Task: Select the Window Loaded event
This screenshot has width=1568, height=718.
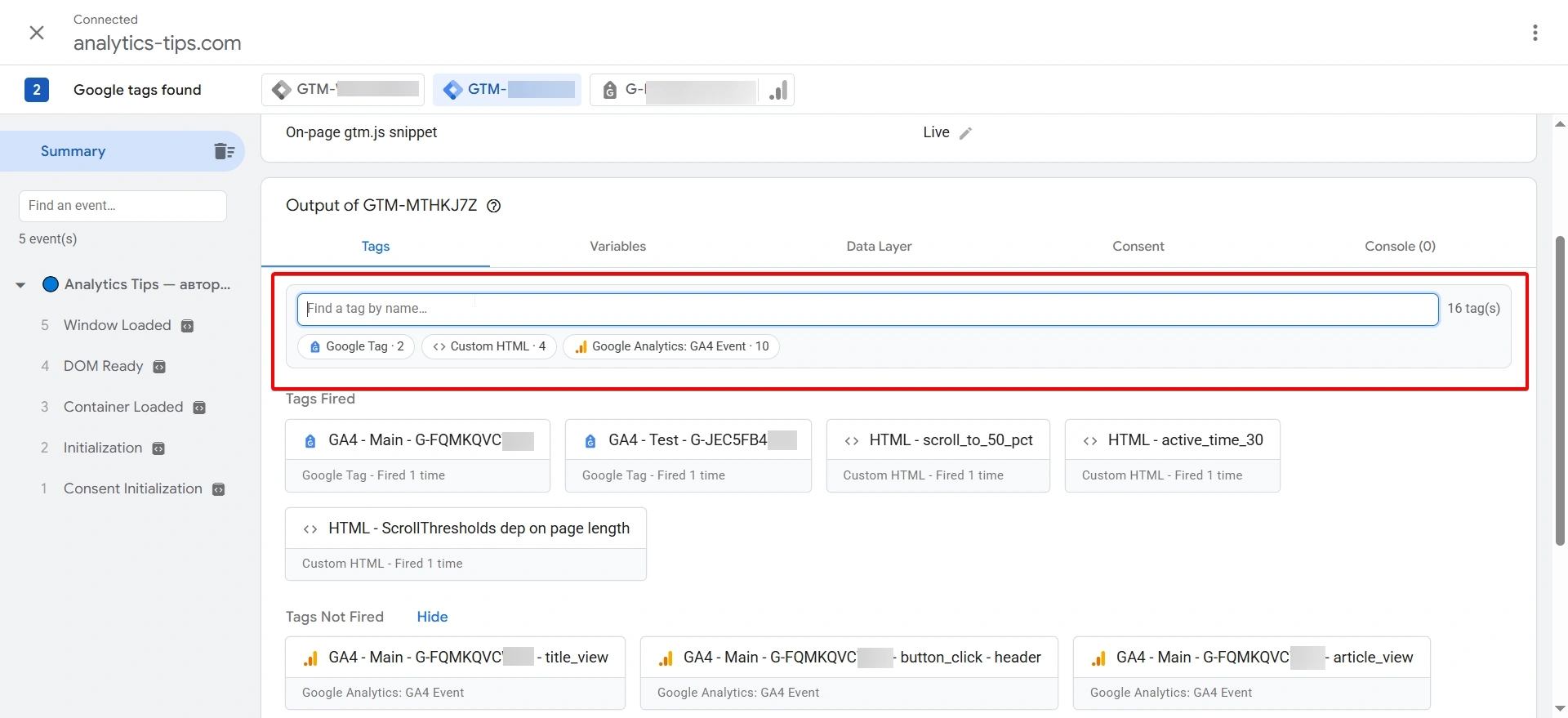Action: 118,325
